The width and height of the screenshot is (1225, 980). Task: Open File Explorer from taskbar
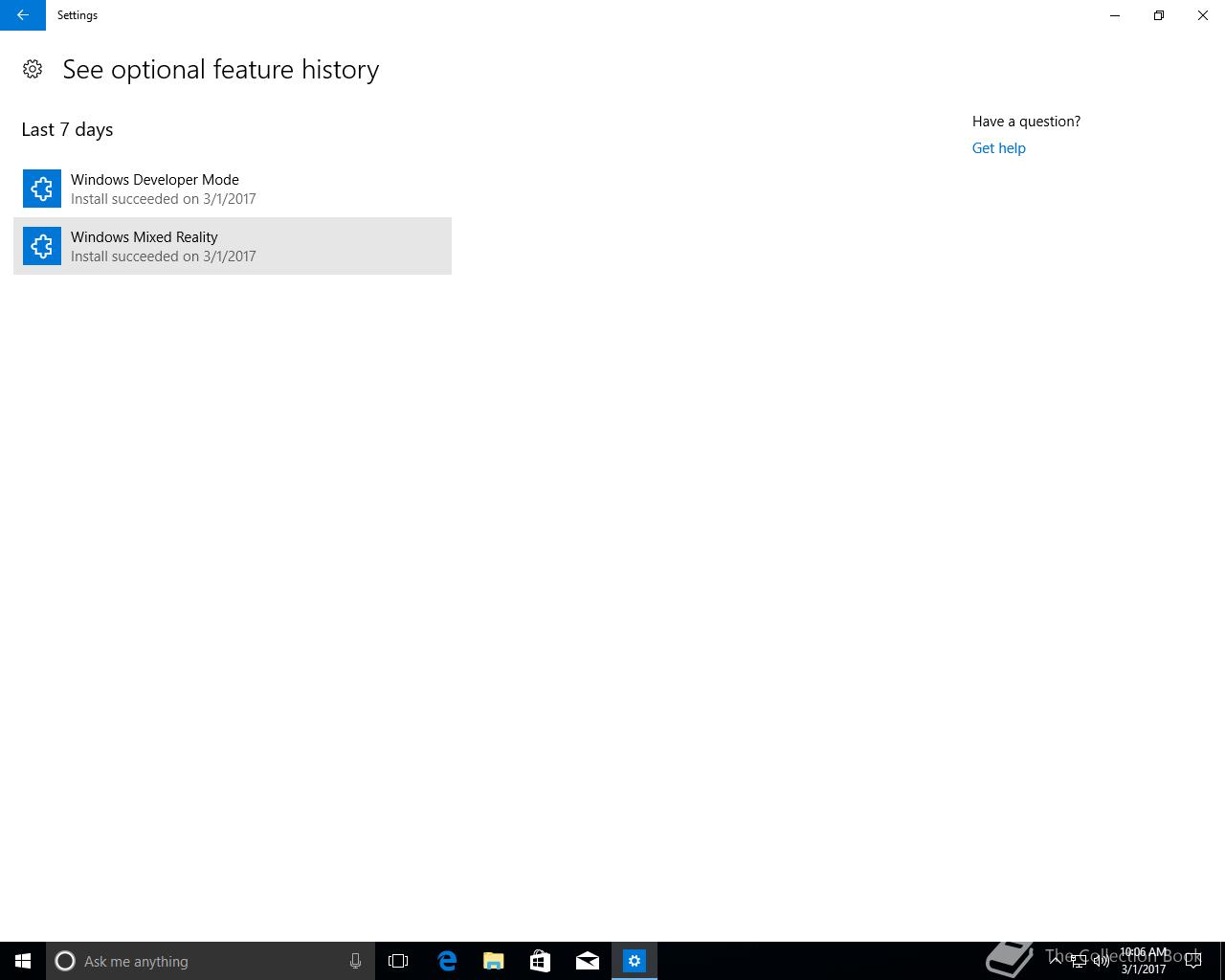pos(494,961)
